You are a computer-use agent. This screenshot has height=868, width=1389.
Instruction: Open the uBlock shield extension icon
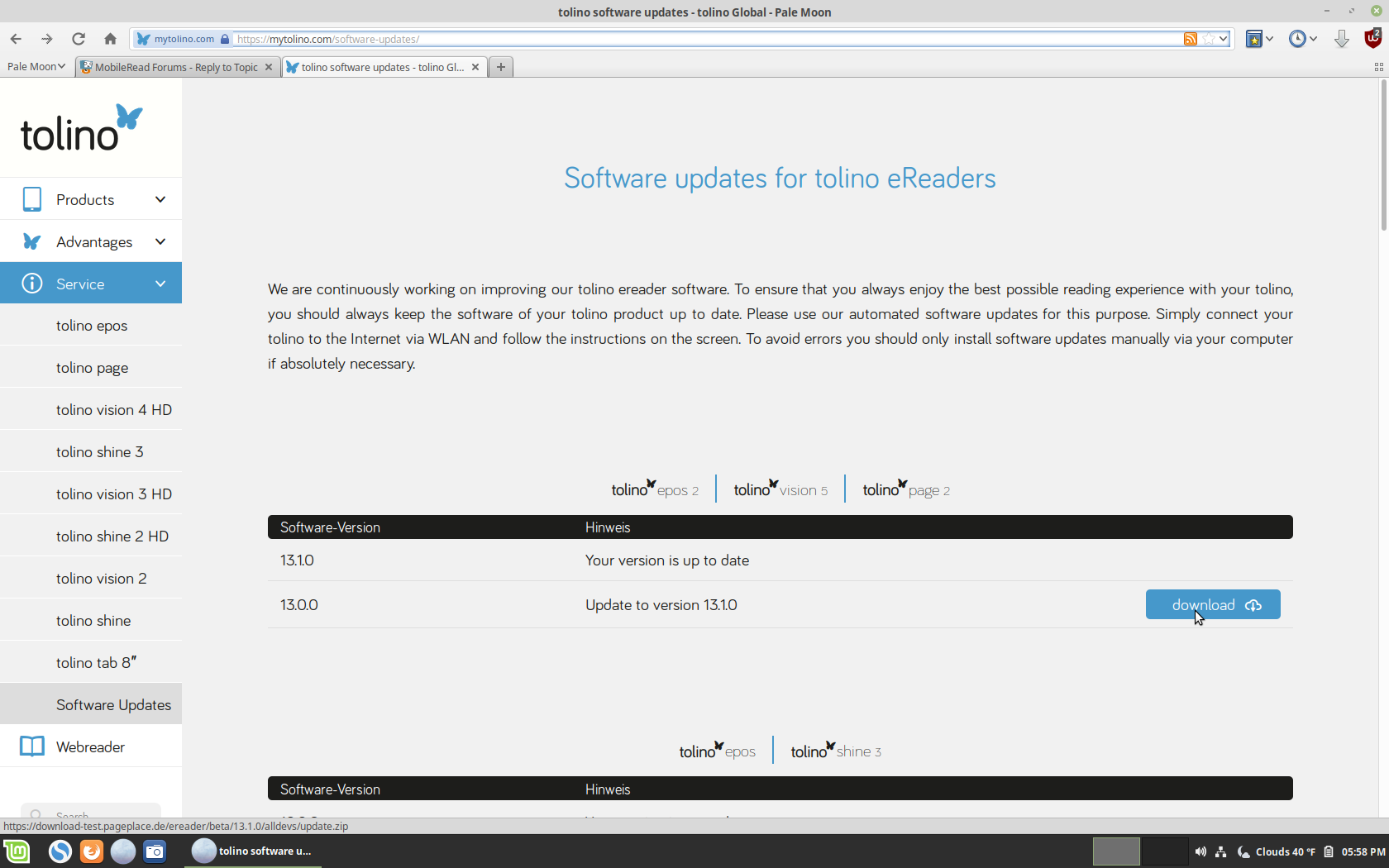[x=1372, y=38]
